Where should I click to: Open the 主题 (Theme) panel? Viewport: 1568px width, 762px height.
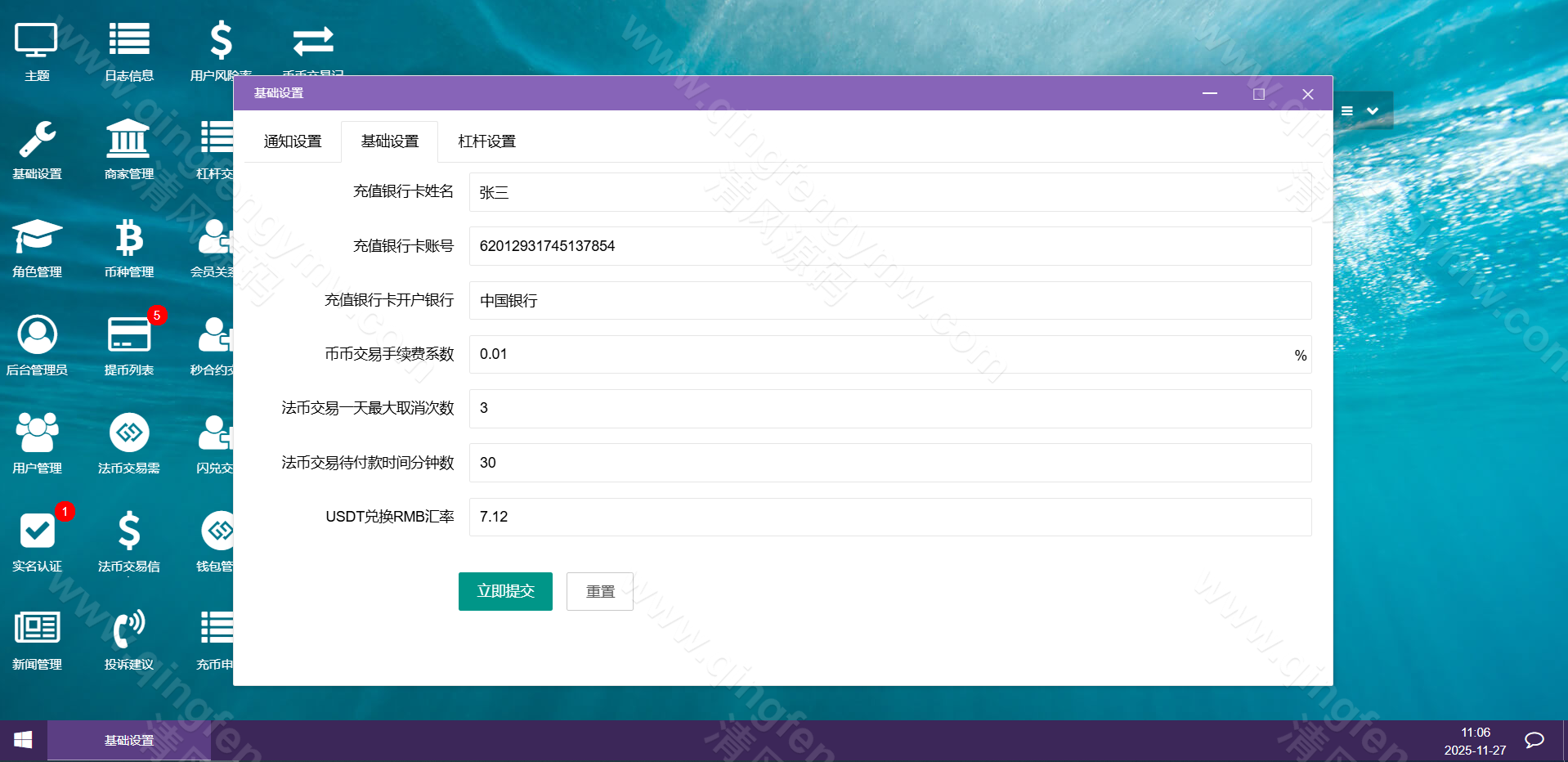coord(36,49)
